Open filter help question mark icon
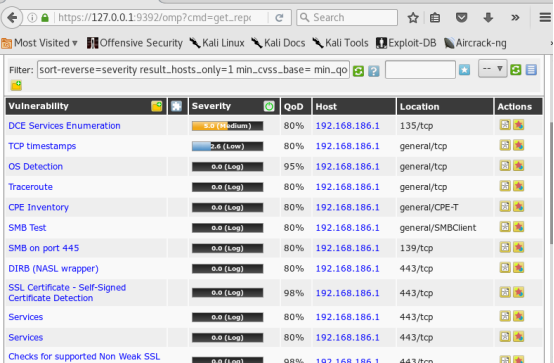 pyautogui.click(x=373, y=71)
